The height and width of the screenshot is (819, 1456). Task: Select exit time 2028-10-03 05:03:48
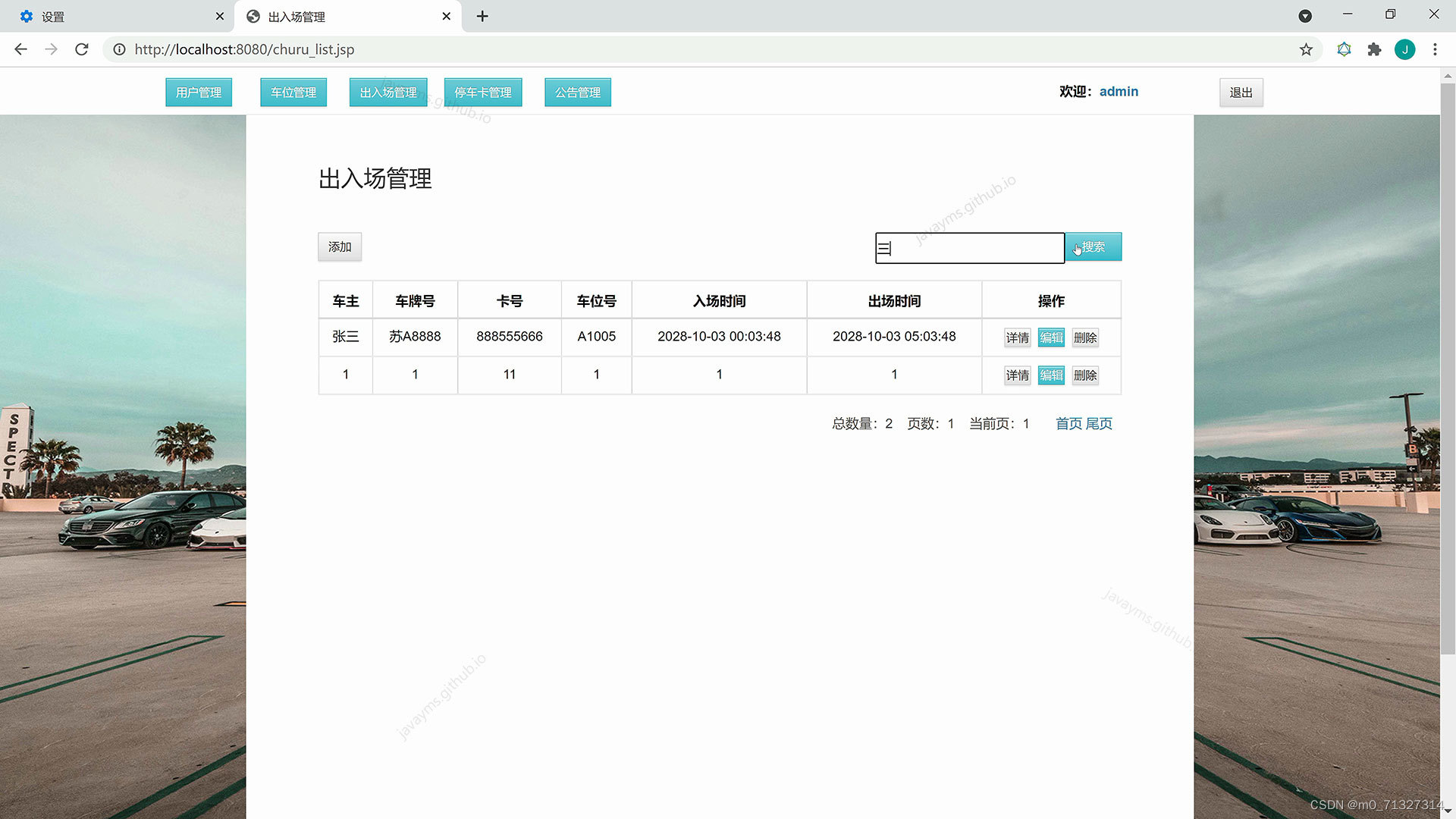point(894,337)
